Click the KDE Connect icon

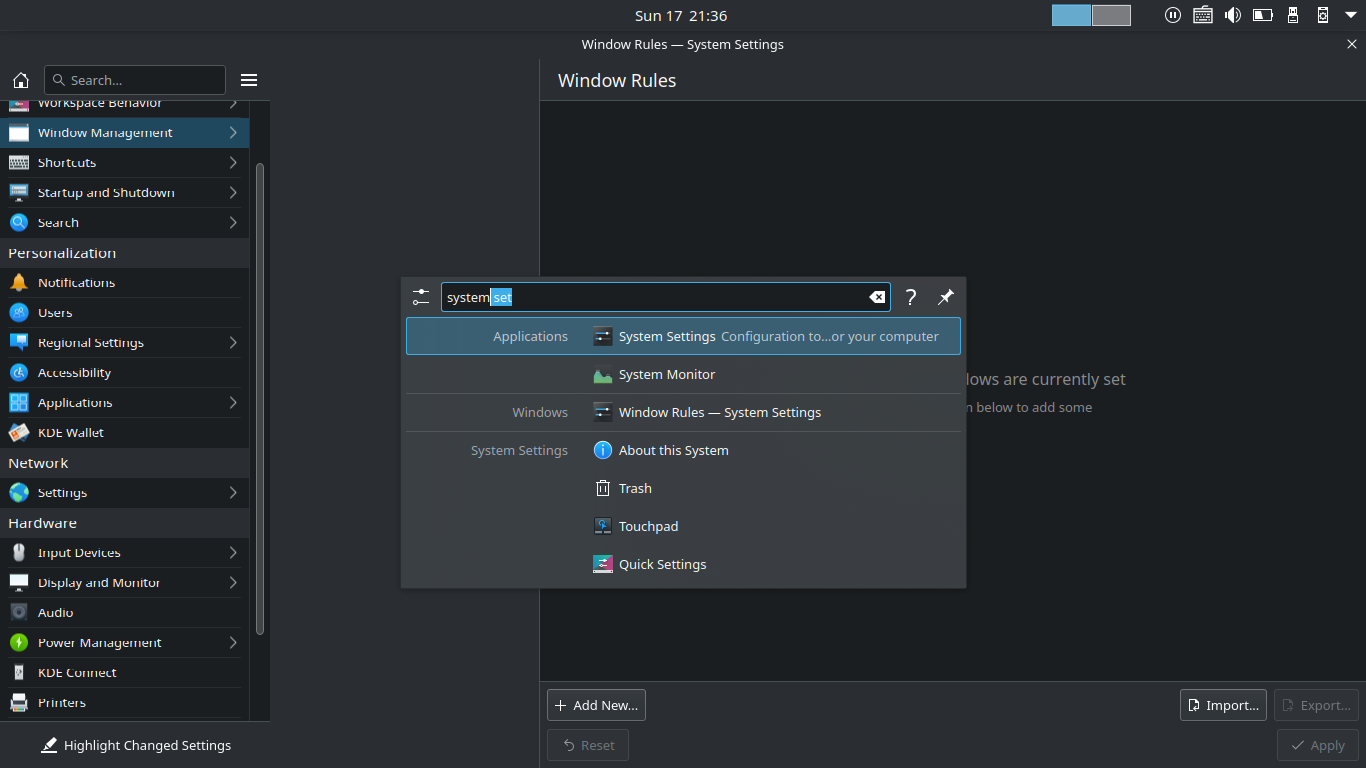point(19,673)
